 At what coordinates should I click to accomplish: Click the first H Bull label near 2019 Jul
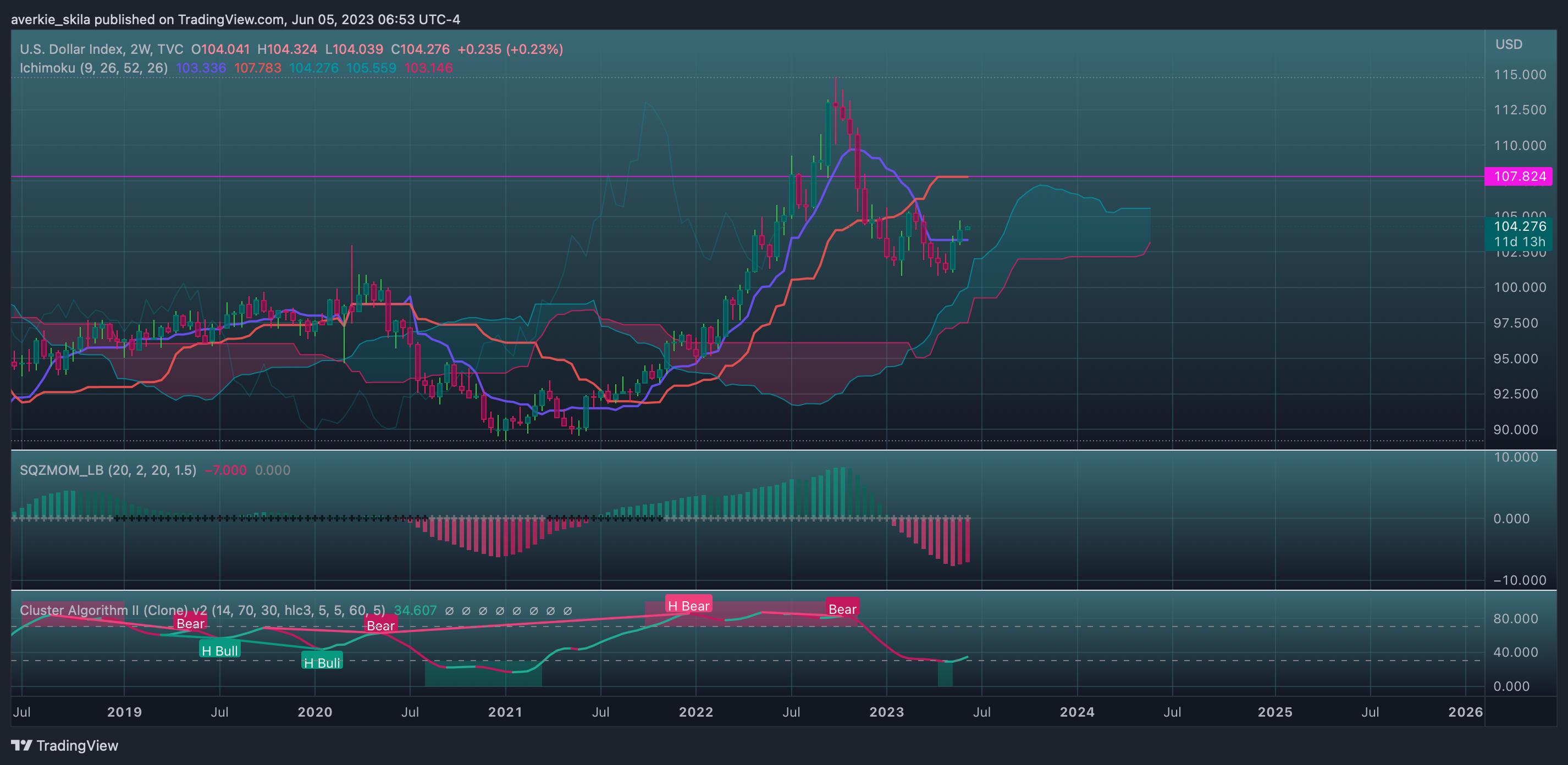pyautogui.click(x=220, y=651)
